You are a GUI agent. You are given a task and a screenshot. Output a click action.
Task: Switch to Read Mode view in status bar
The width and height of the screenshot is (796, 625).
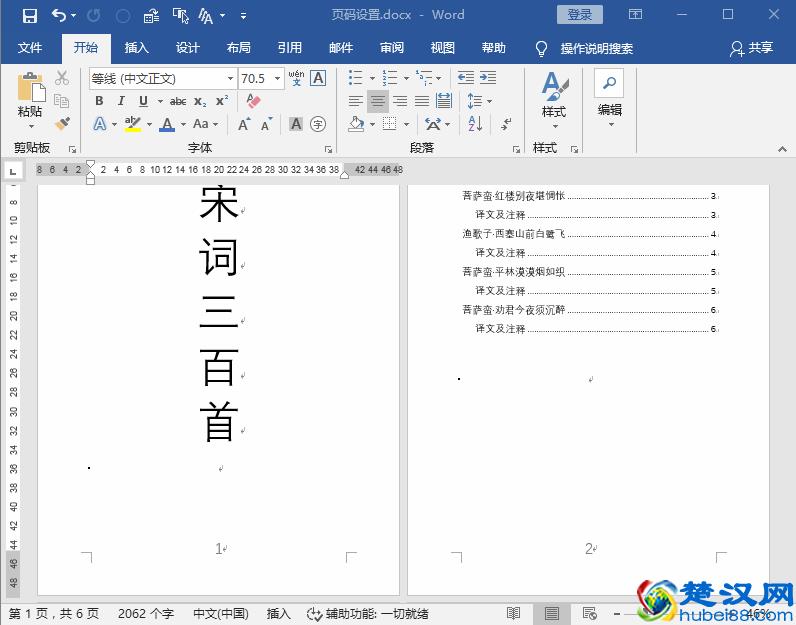tap(513, 613)
